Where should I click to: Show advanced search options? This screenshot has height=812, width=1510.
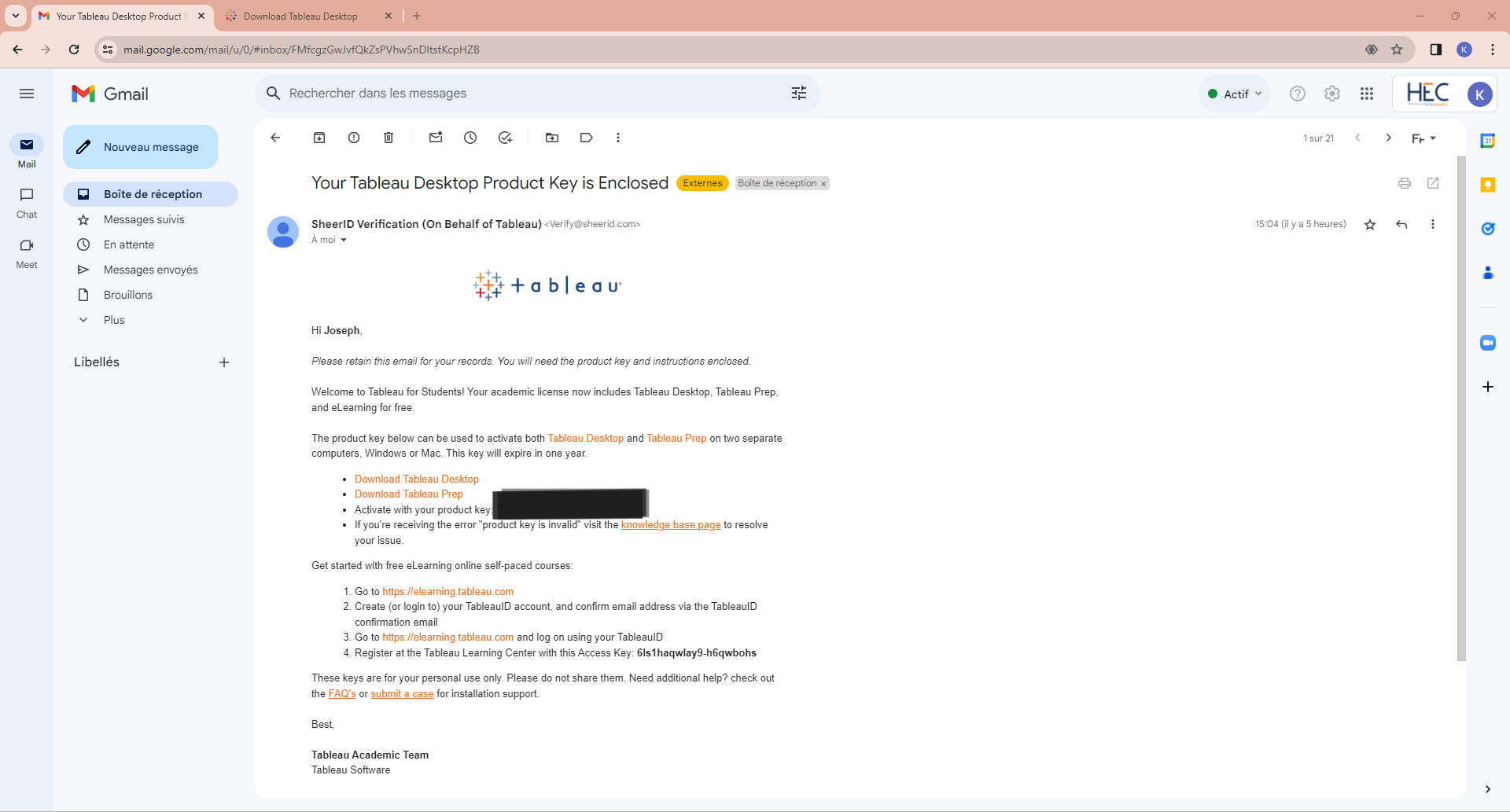pyautogui.click(x=799, y=94)
